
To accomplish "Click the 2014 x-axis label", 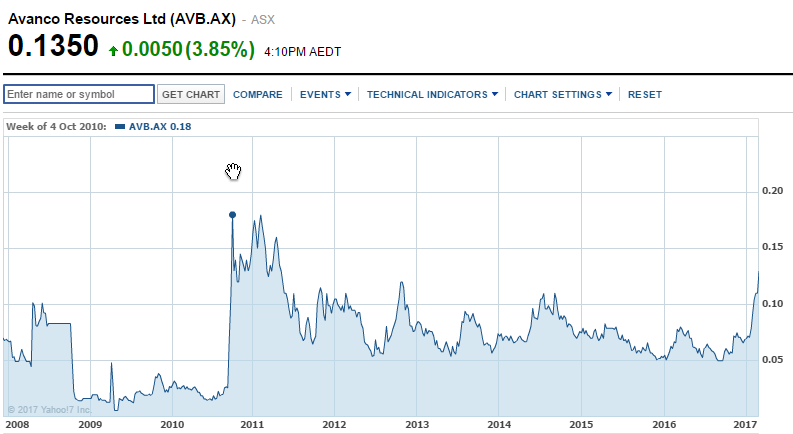I will [x=499, y=424].
